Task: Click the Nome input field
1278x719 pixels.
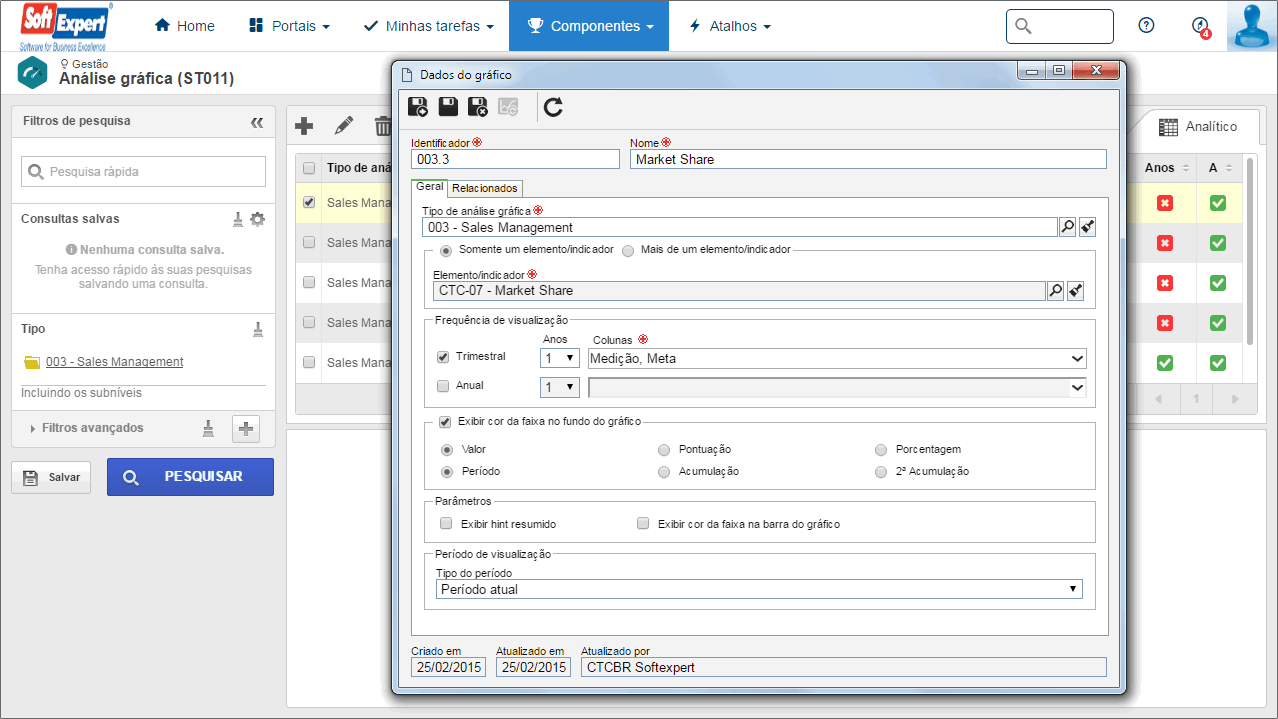Action: [x=868, y=159]
